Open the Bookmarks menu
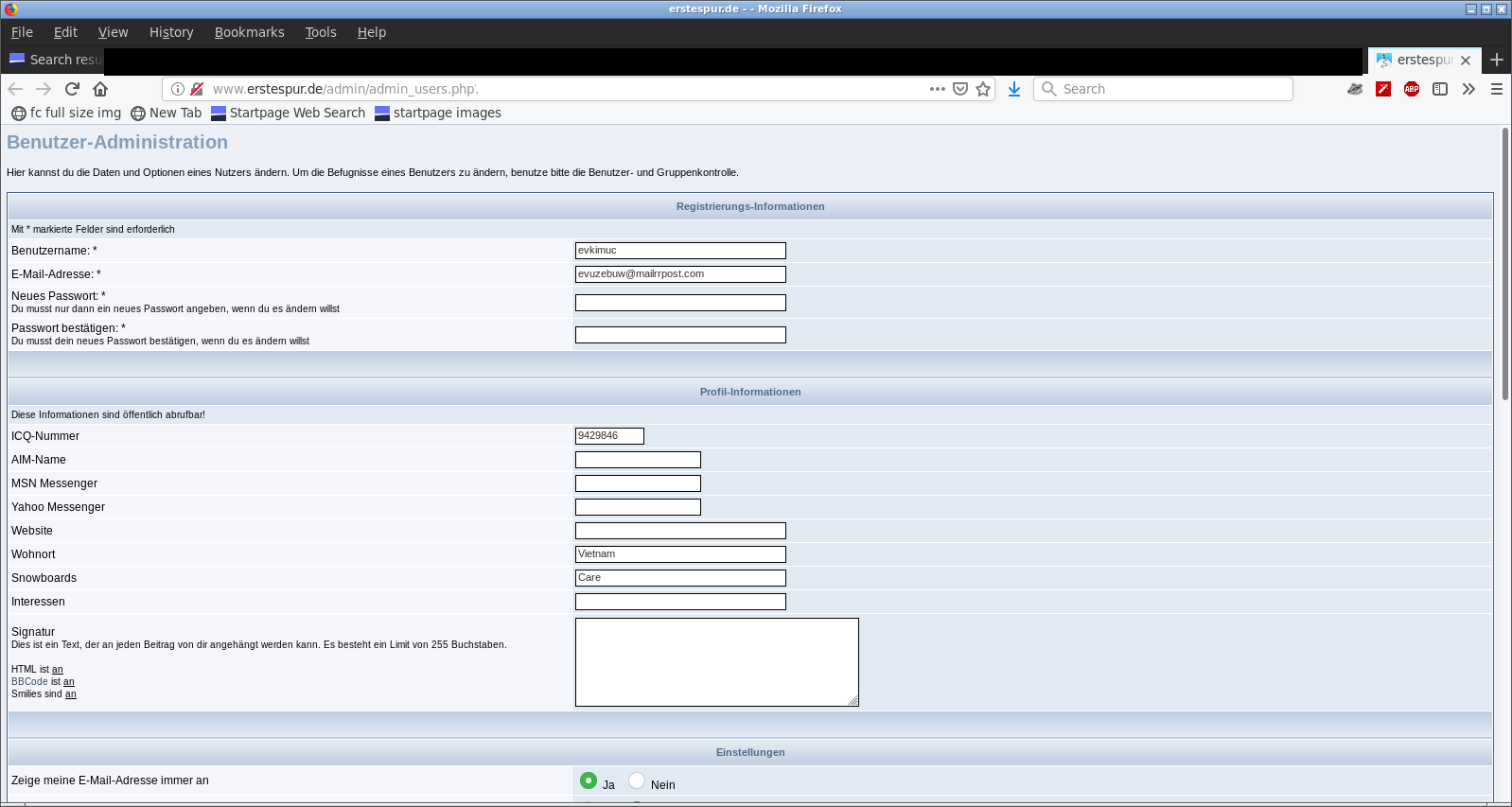 point(249,32)
